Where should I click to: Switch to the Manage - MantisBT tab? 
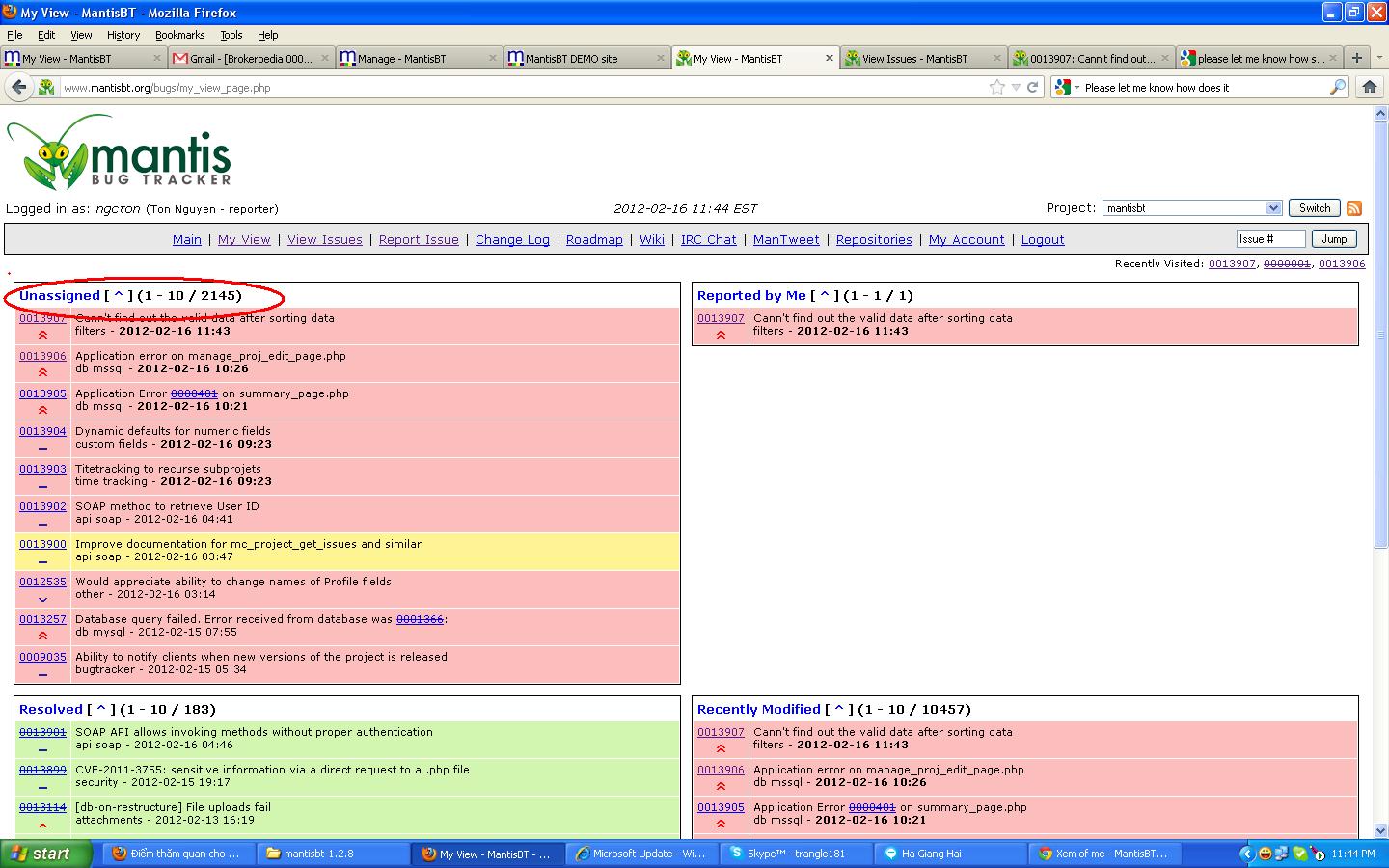click(419, 58)
